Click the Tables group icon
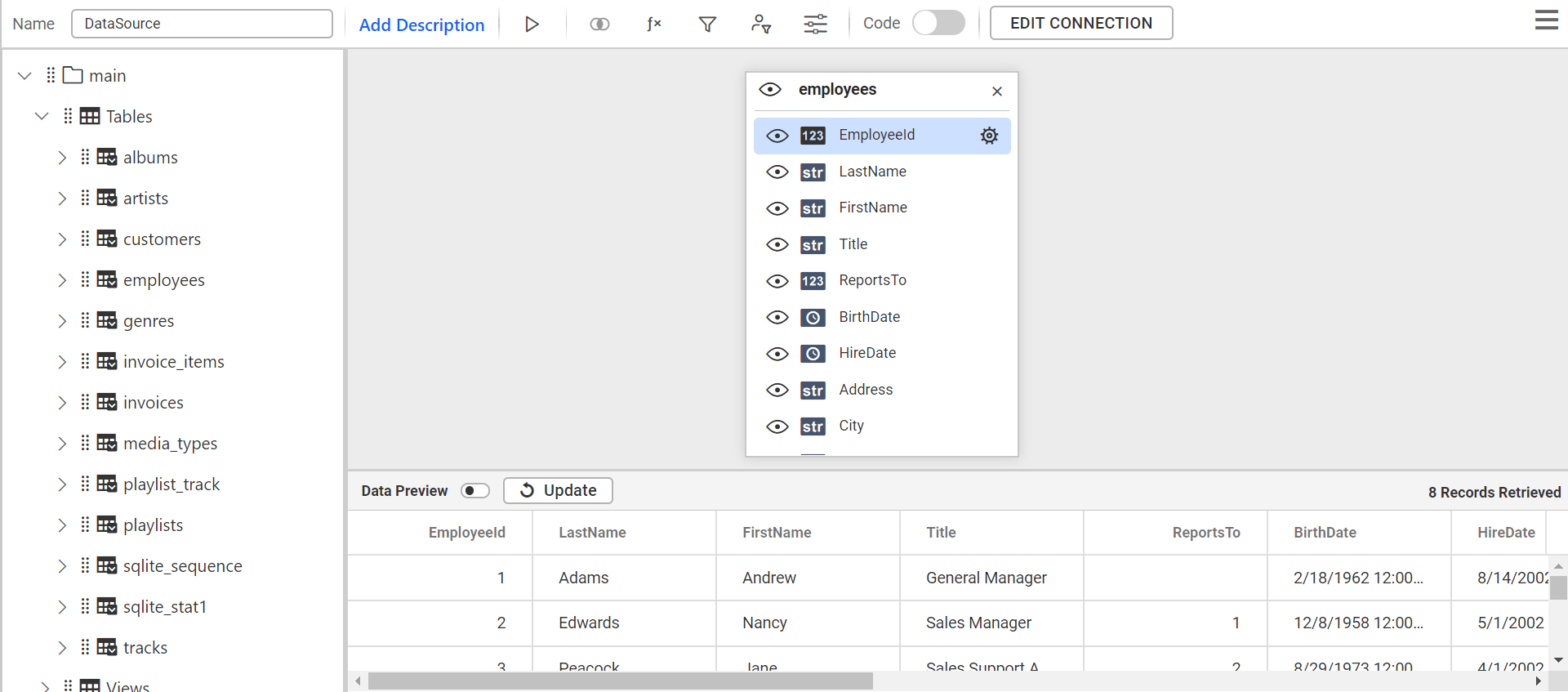The height and width of the screenshot is (692, 1568). click(x=90, y=116)
